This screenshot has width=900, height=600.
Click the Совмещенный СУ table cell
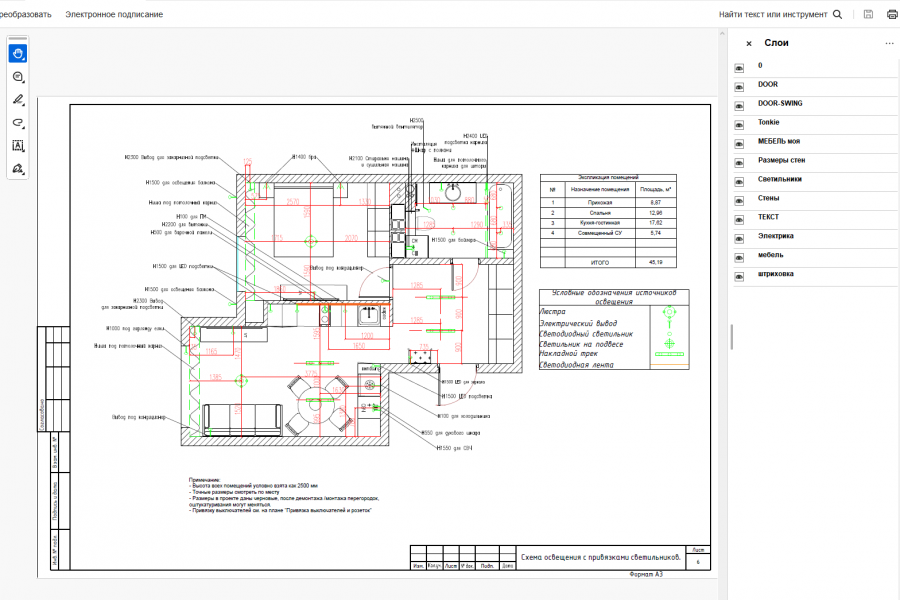pos(600,233)
